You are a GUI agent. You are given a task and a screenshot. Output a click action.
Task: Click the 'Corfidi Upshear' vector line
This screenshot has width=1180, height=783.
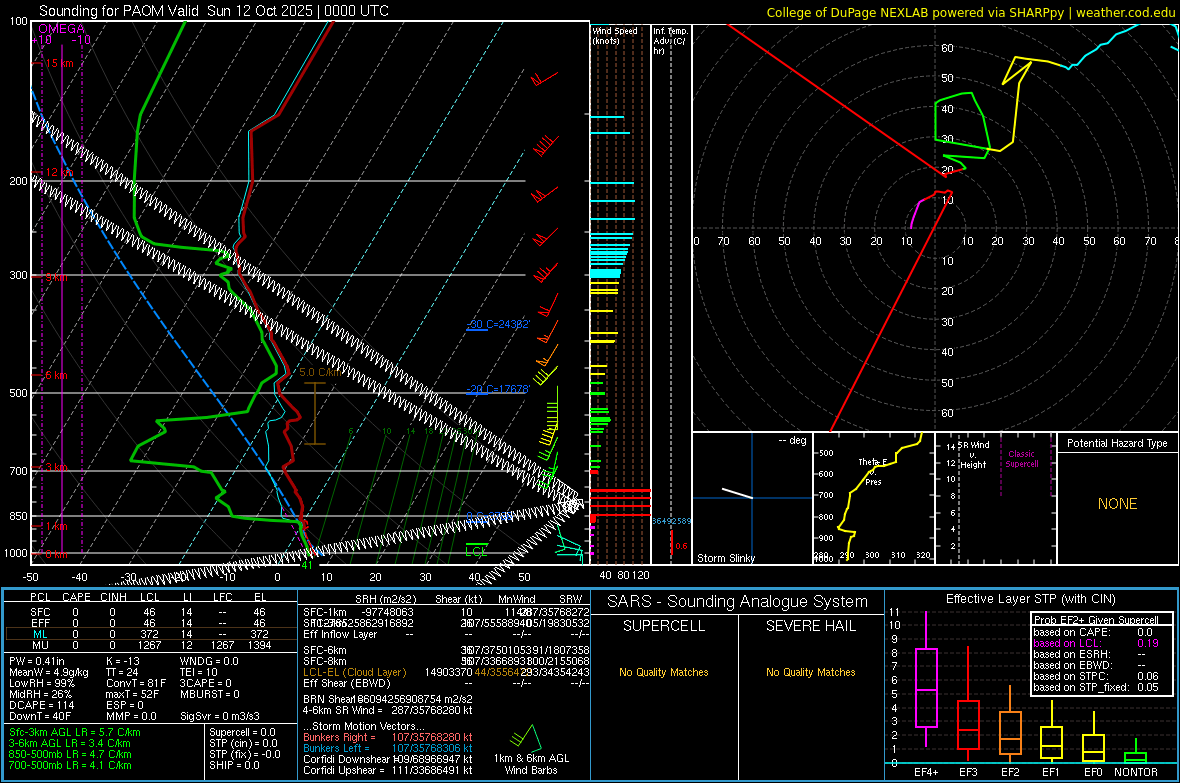point(388,770)
